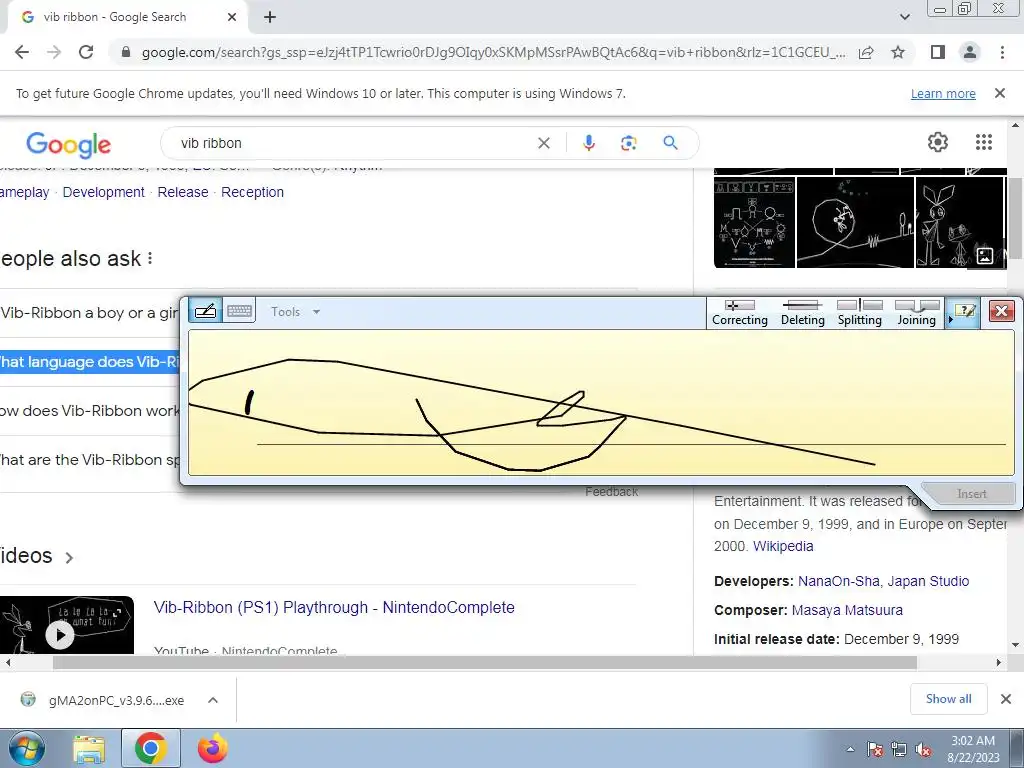
Task: Expand the Videos section arrow
Action: pyautogui.click(x=69, y=558)
